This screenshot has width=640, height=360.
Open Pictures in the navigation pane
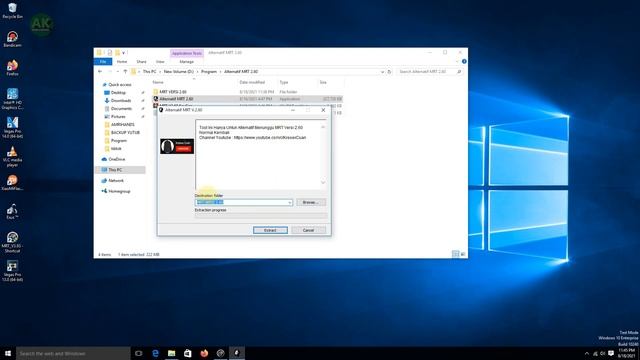pos(118,117)
